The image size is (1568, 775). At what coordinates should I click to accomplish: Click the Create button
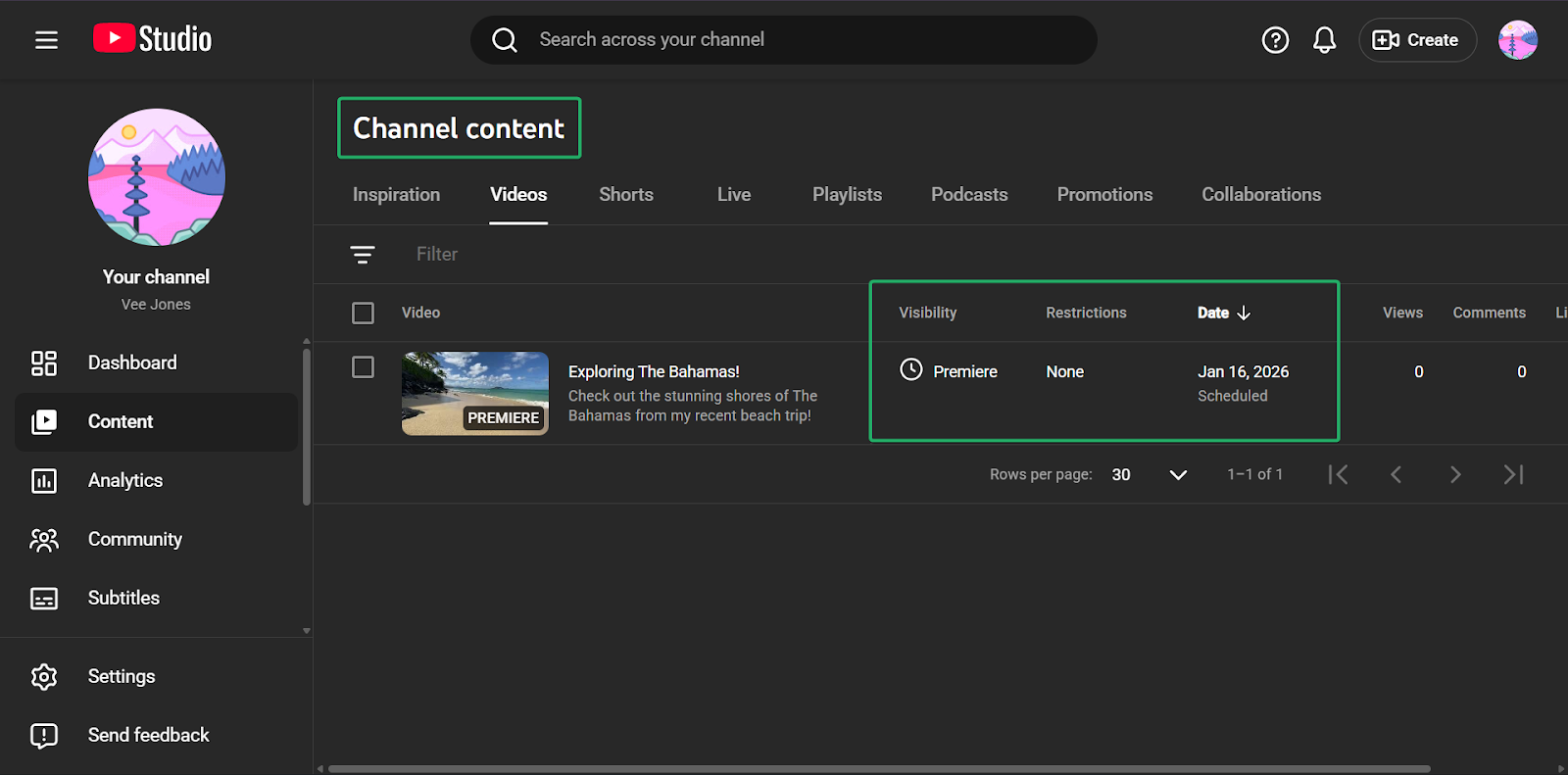[1416, 40]
